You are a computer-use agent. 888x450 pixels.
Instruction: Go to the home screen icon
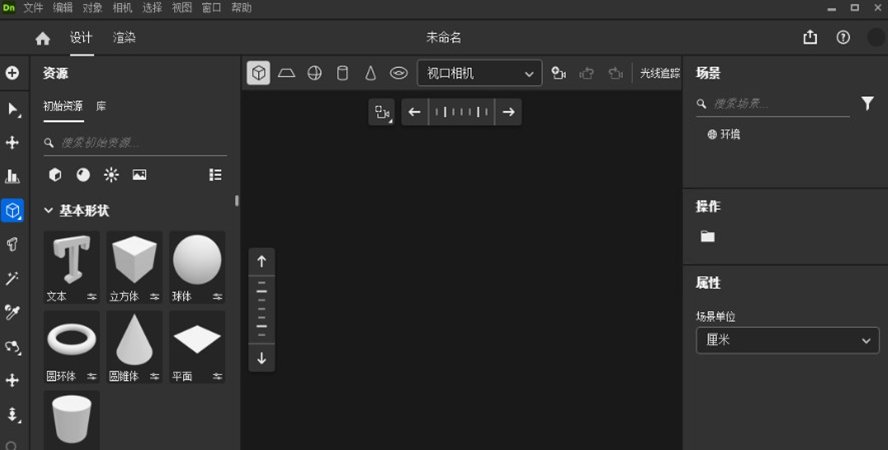(x=42, y=38)
